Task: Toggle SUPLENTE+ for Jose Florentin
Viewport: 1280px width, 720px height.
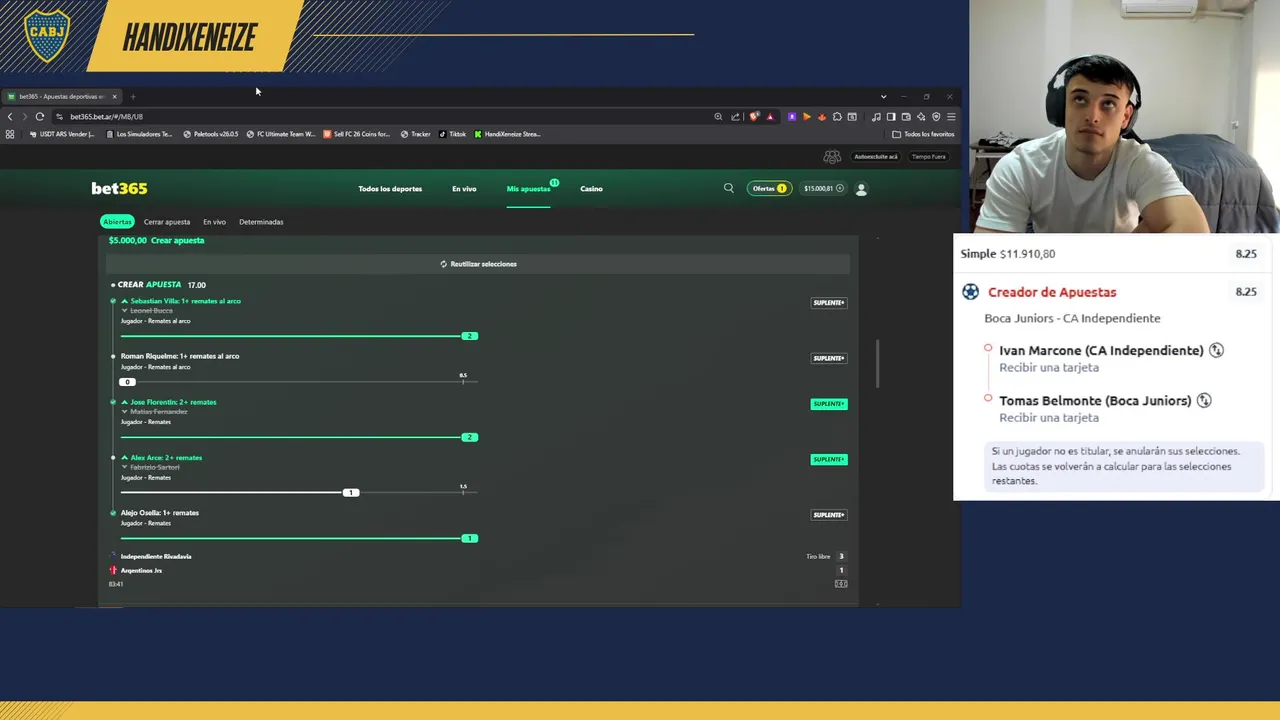Action: (x=828, y=404)
